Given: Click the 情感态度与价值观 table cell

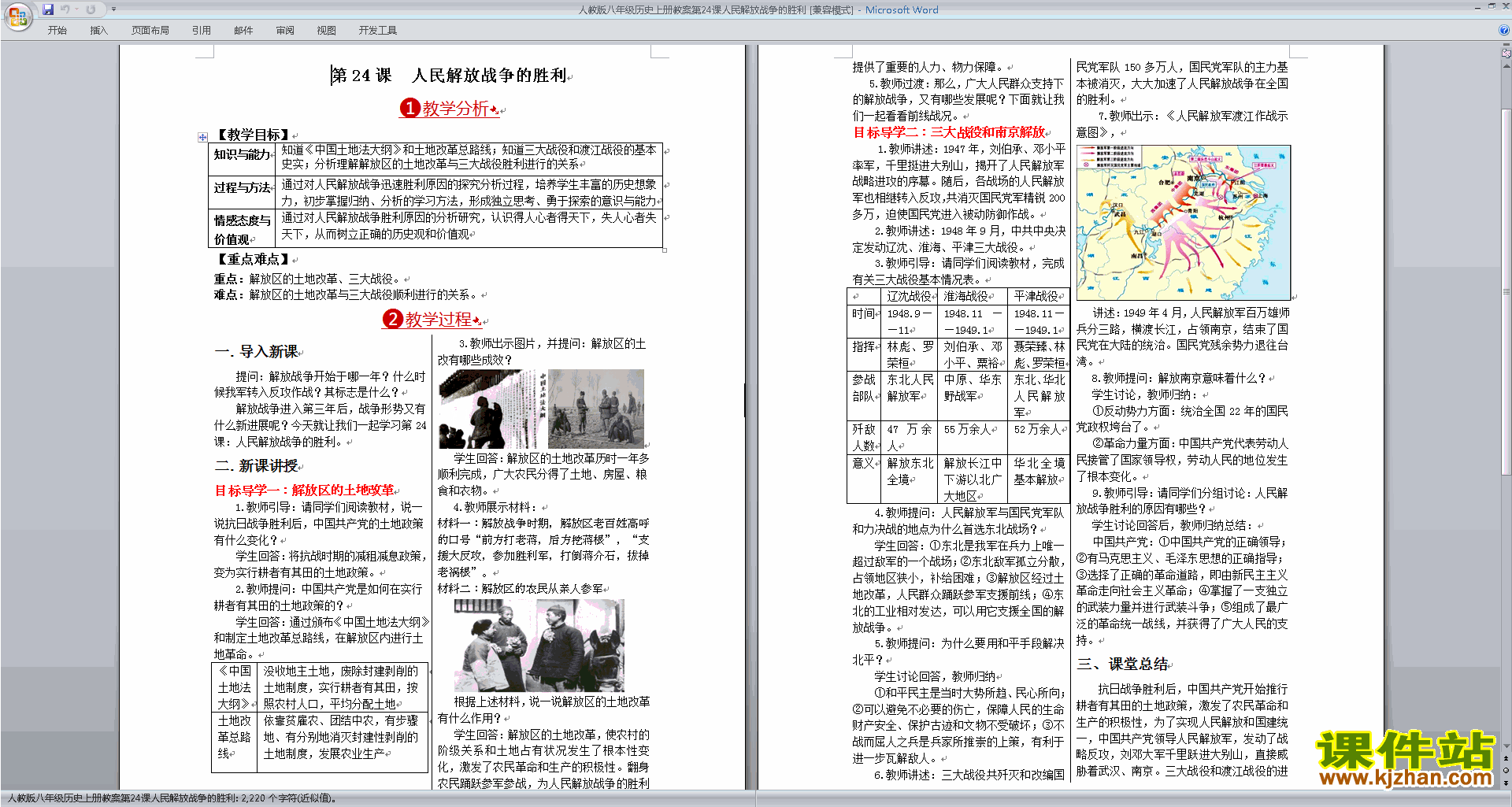Looking at the screenshot, I should pos(242,229).
